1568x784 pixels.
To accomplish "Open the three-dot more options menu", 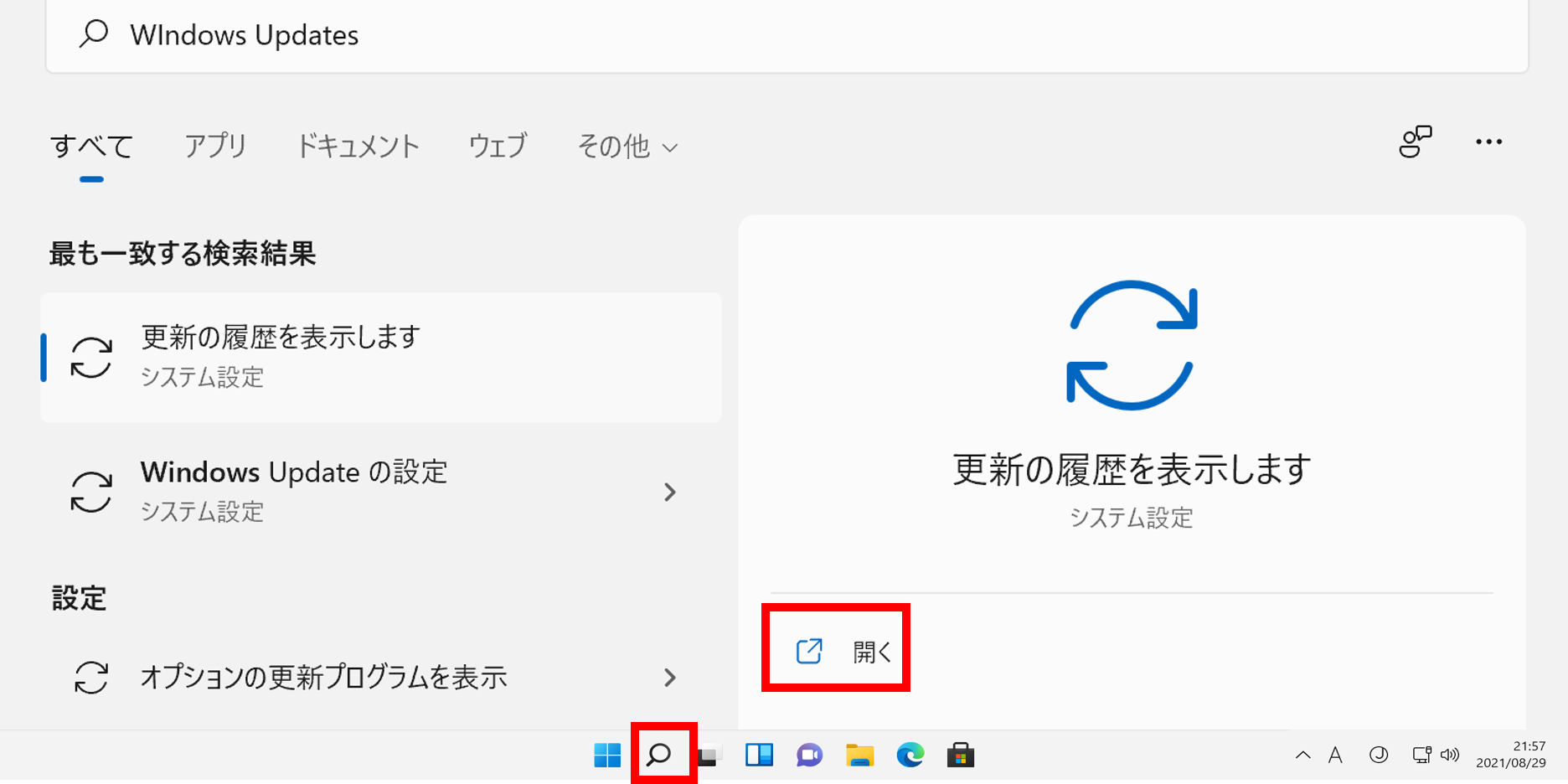I will pos(1488,142).
